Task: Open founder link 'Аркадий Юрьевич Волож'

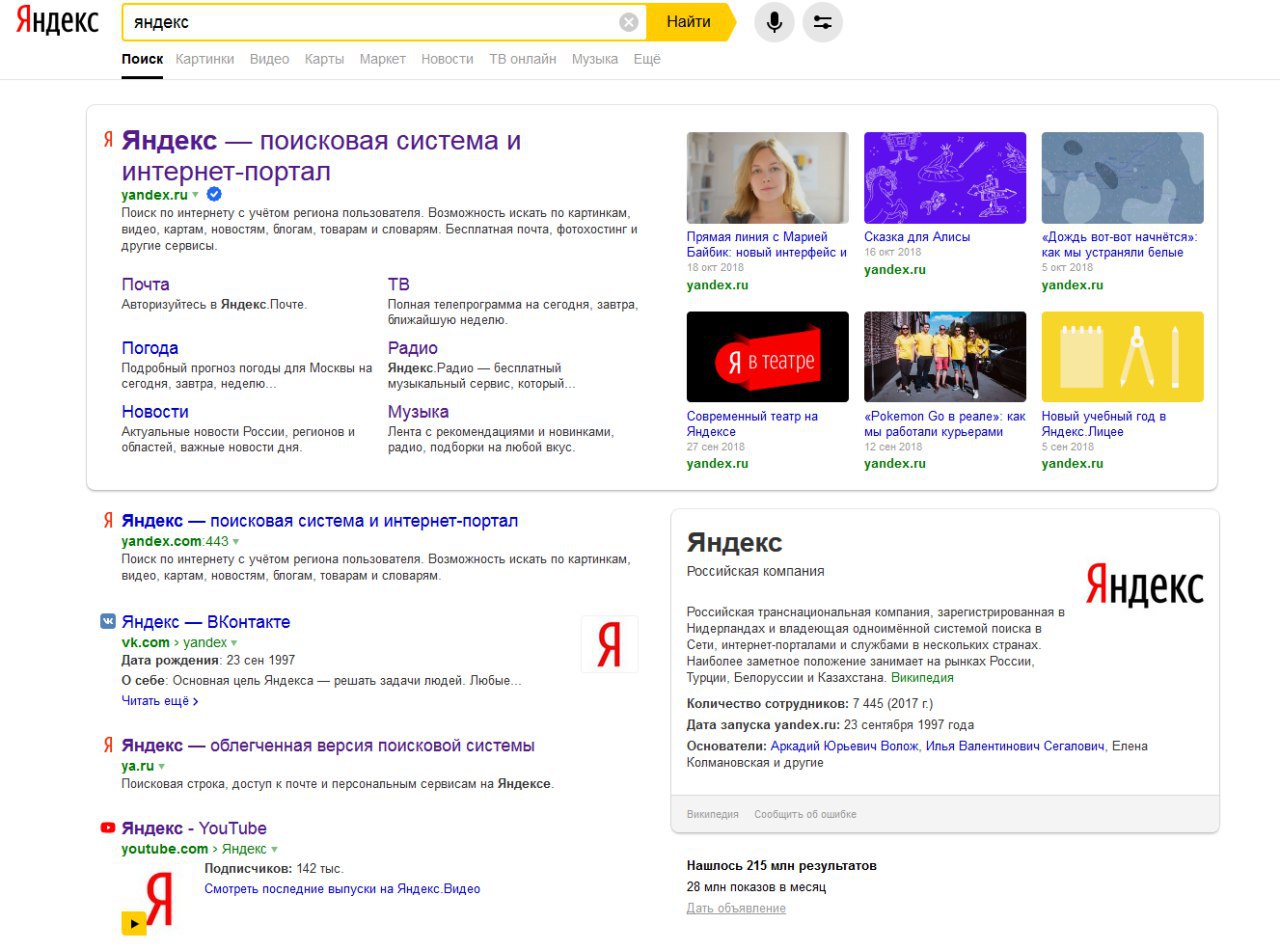Action: pos(845,746)
